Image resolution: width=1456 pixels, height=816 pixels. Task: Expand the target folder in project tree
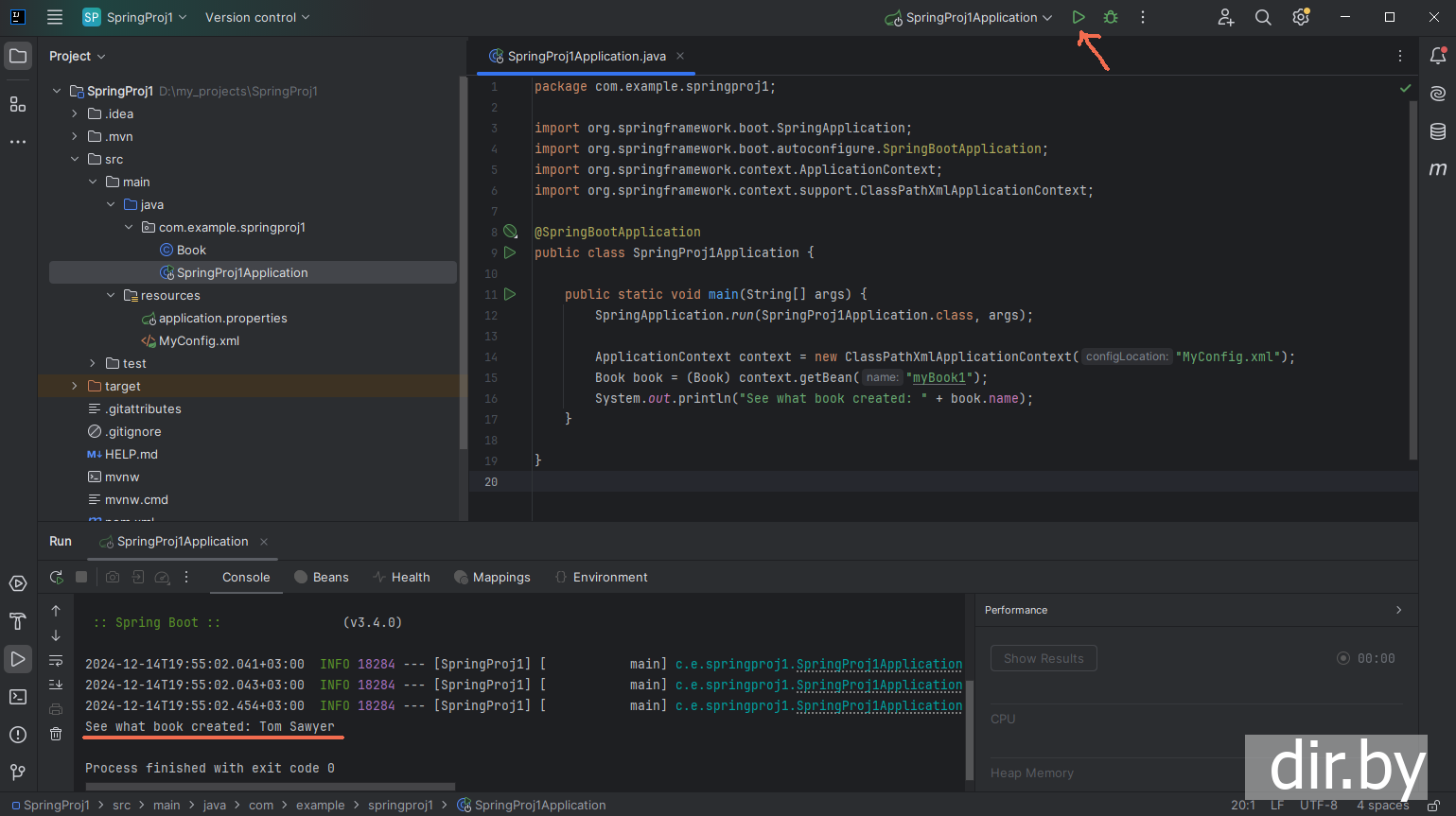click(x=75, y=386)
